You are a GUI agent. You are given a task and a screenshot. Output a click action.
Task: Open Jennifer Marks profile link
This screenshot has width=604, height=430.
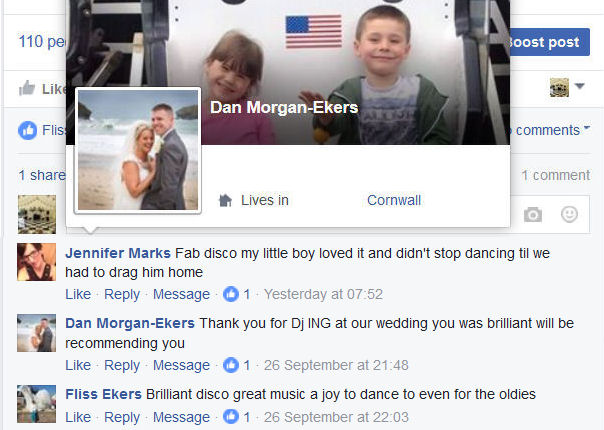pyautogui.click(x=118, y=253)
